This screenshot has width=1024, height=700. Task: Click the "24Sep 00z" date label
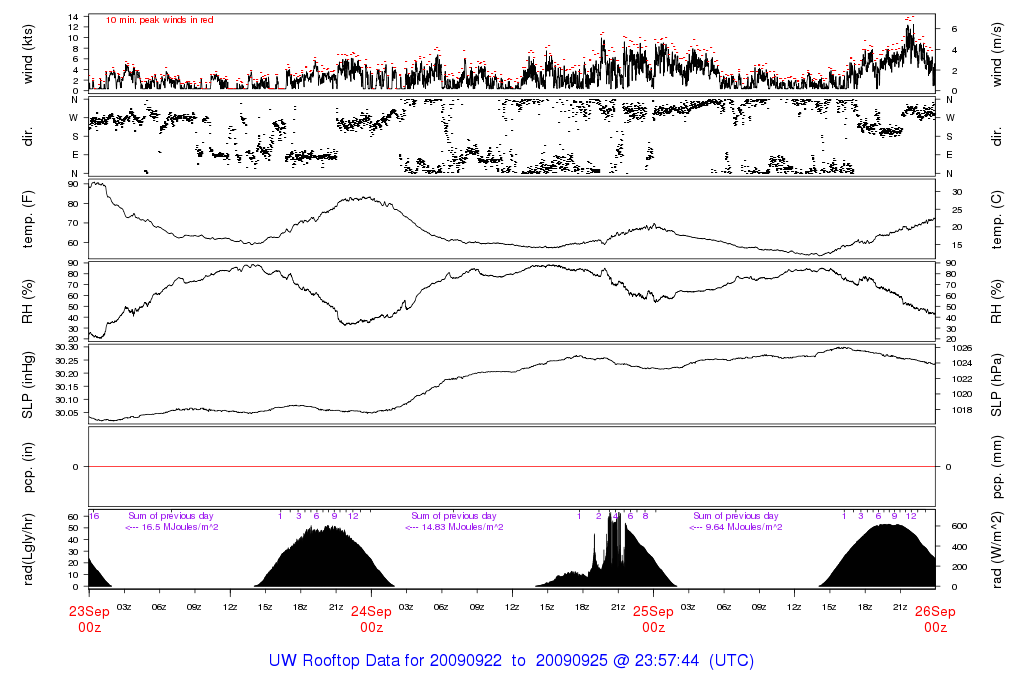[x=372, y=619]
